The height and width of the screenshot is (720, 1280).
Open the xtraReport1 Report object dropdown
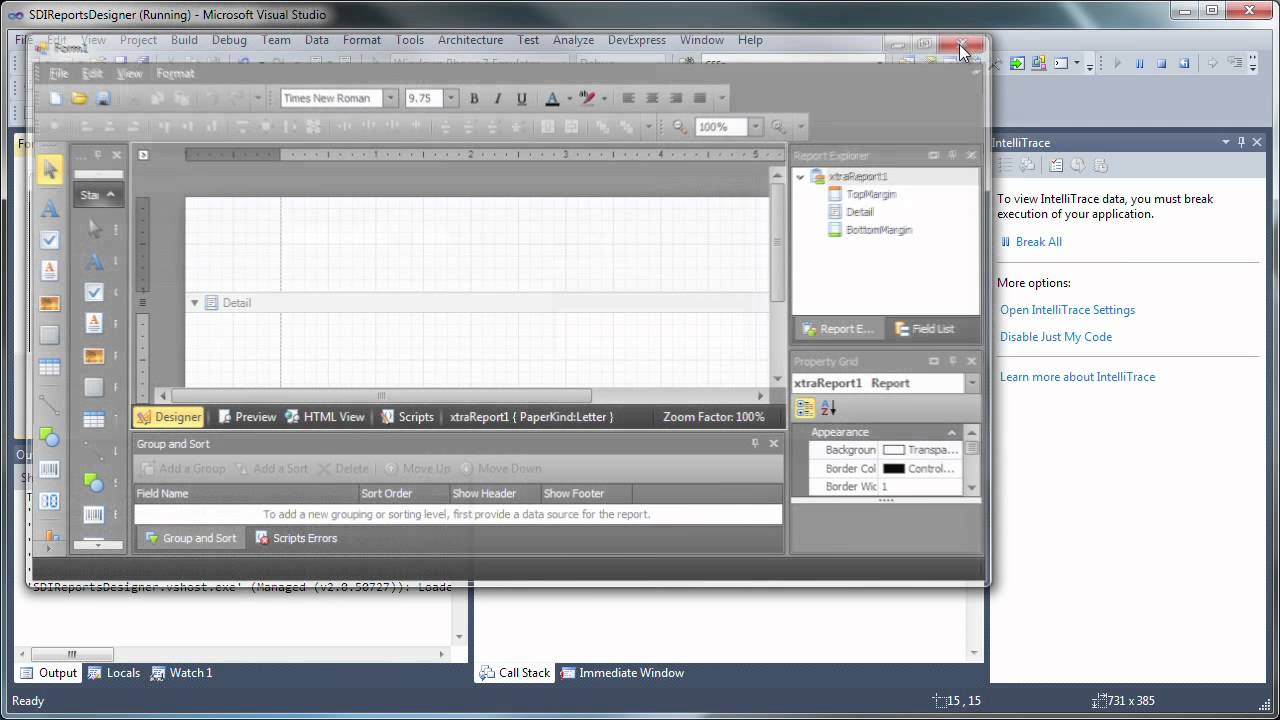click(971, 383)
